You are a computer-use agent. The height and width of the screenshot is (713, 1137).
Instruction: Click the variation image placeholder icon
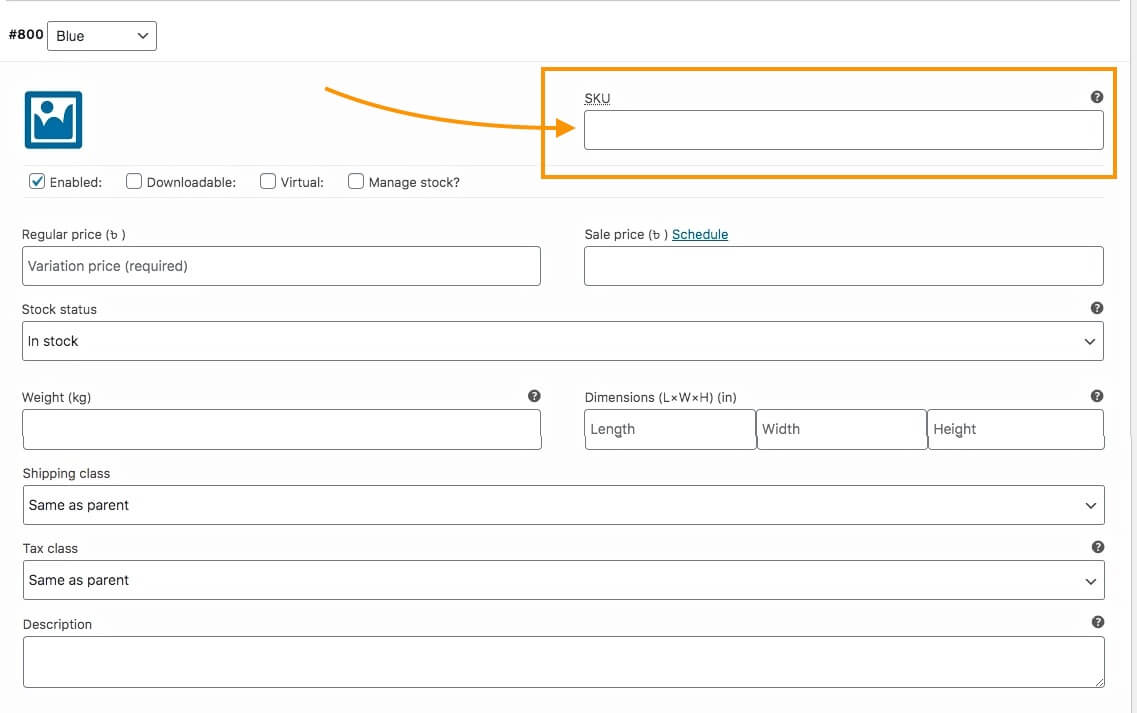(x=53, y=120)
